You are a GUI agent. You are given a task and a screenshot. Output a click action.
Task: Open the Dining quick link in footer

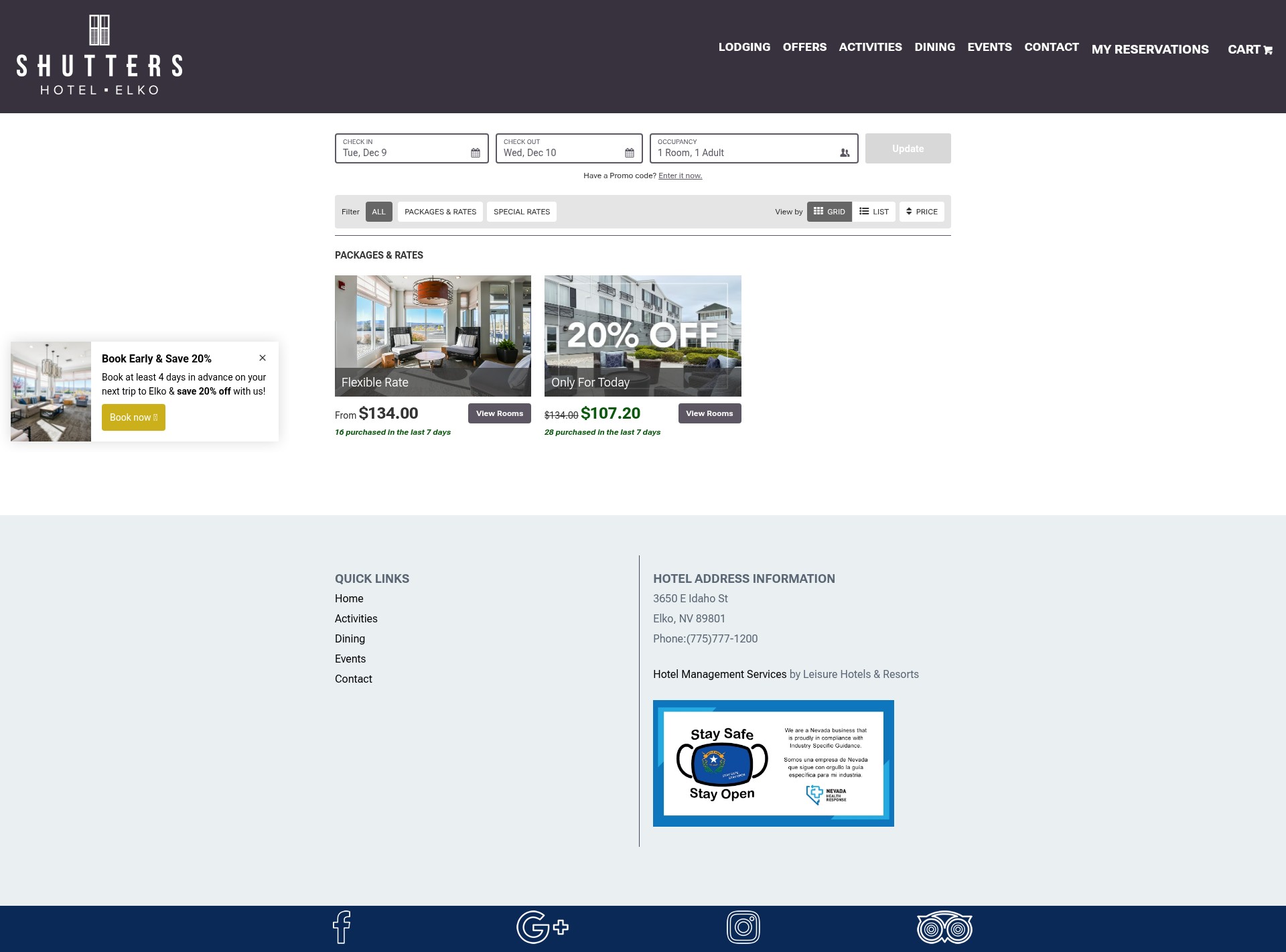pos(350,638)
